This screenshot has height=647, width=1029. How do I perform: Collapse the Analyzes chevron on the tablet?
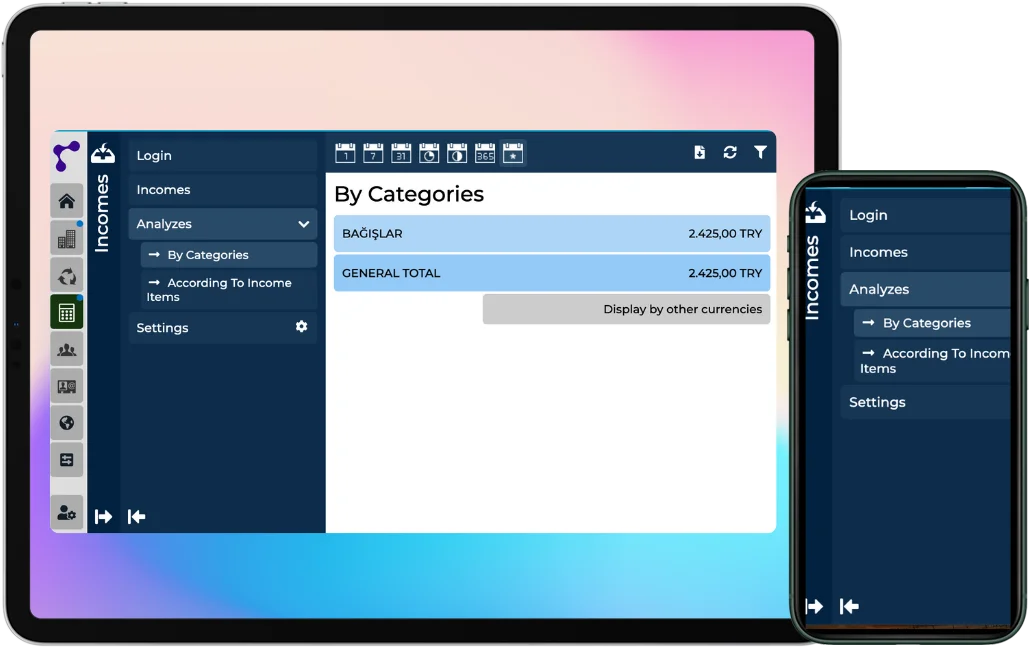pos(303,224)
